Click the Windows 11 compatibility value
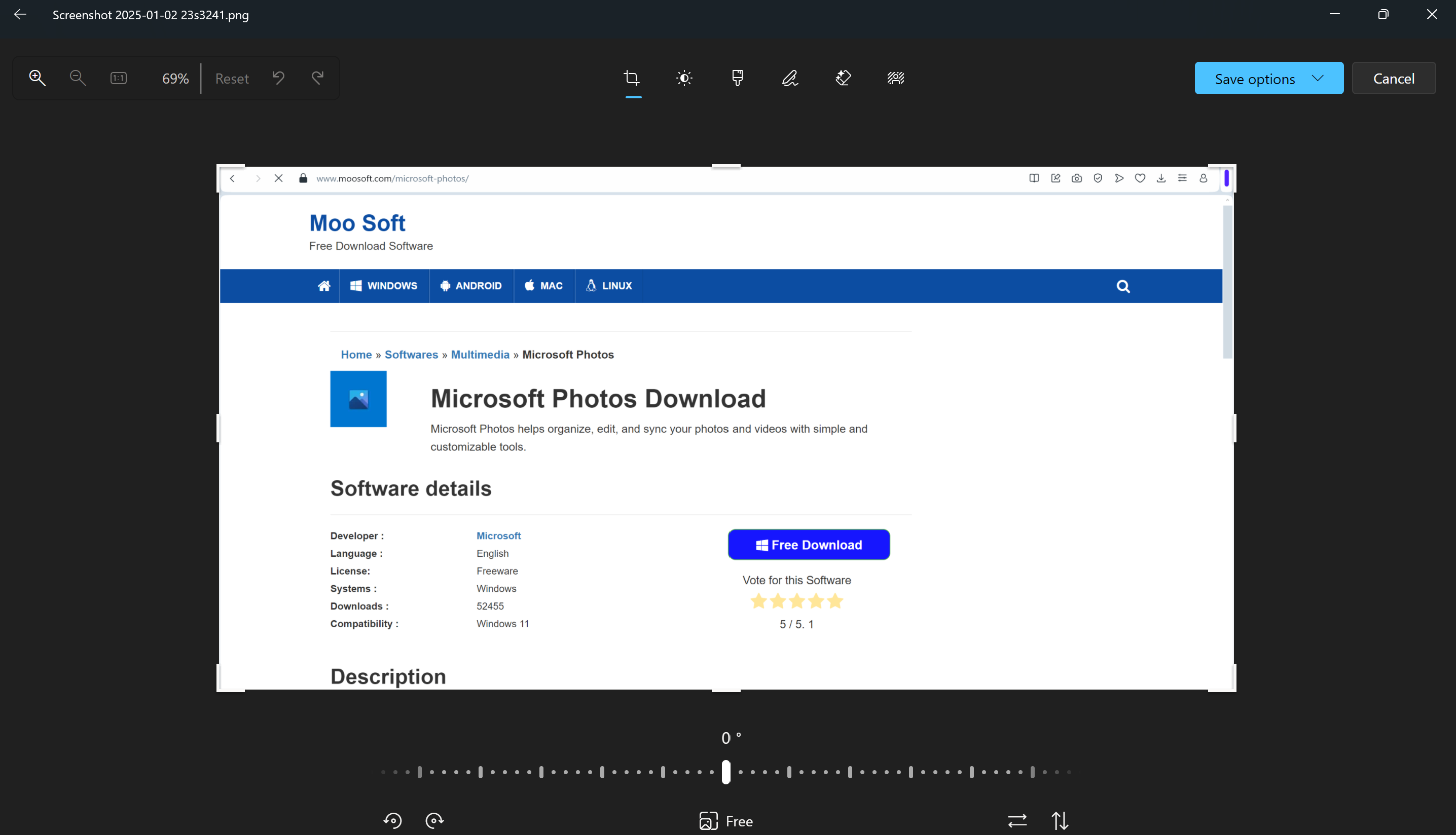This screenshot has width=1456, height=835. pyautogui.click(x=502, y=624)
